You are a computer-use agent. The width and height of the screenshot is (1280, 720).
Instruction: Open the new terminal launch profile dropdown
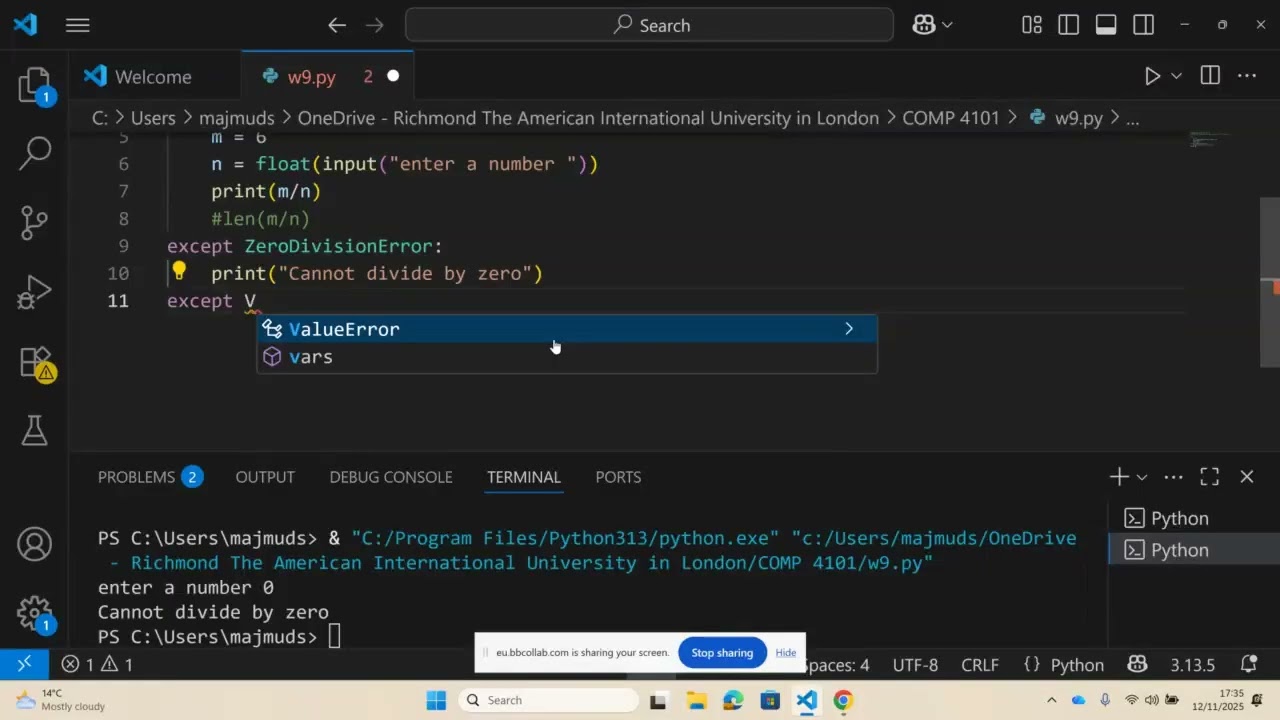[1142, 477]
